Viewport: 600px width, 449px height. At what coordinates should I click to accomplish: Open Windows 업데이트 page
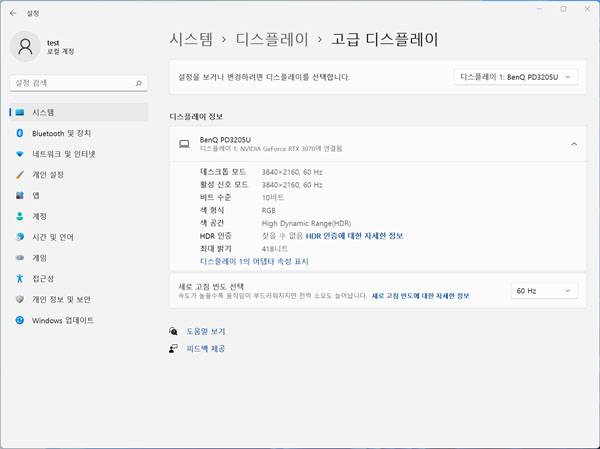tap(62, 320)
